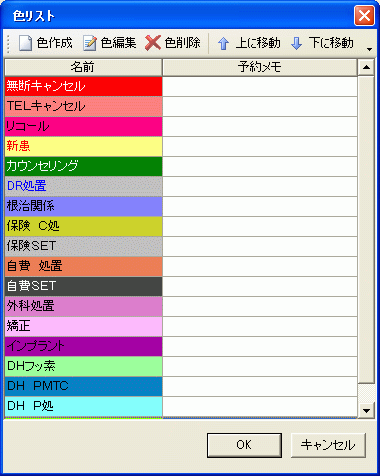Select the cyan DH P処 row
The width and height of the screenshot is (380, 476).
(84, 406)
